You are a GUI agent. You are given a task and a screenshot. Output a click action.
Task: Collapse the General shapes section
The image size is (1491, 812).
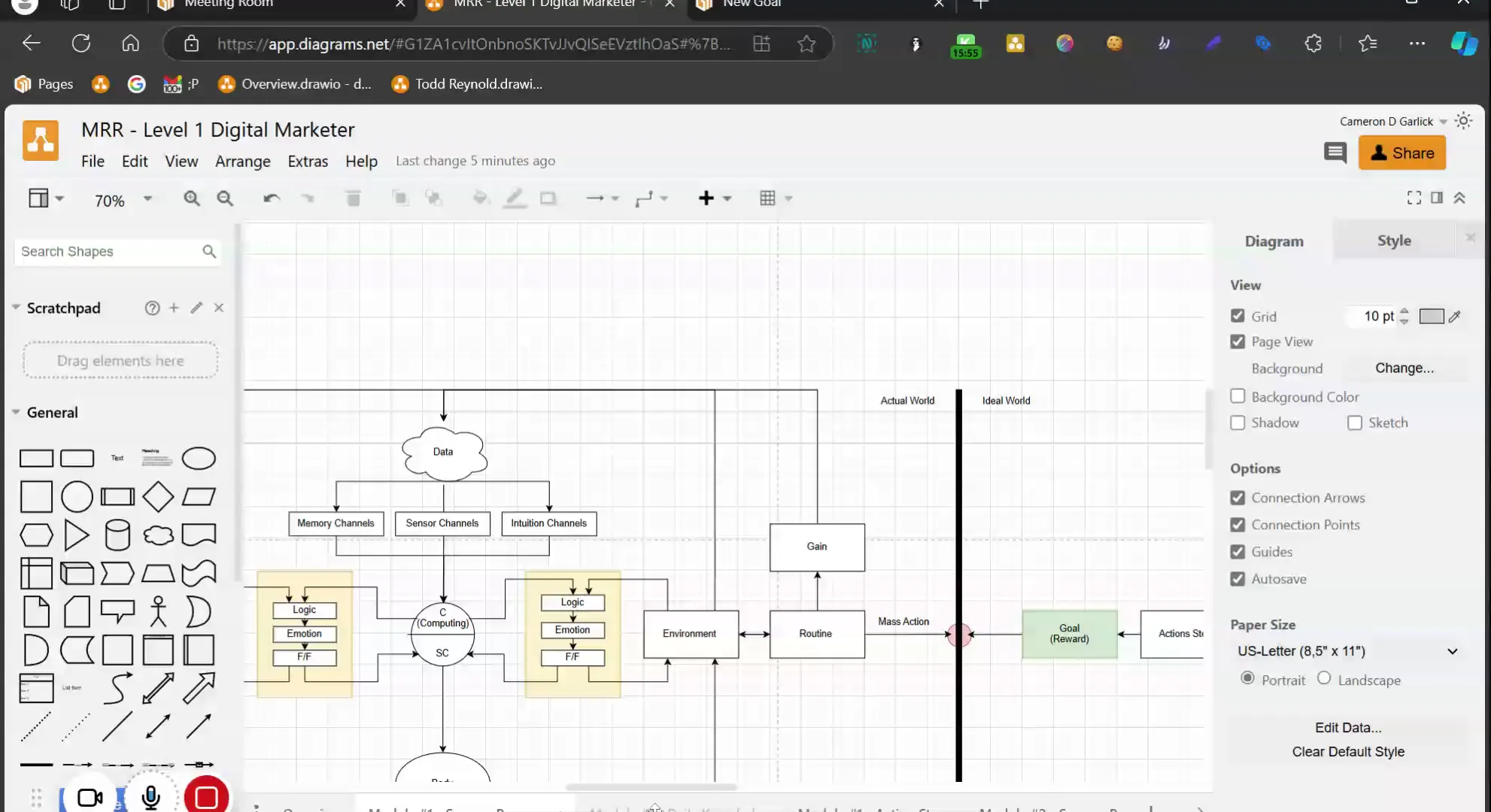point(16,412)
